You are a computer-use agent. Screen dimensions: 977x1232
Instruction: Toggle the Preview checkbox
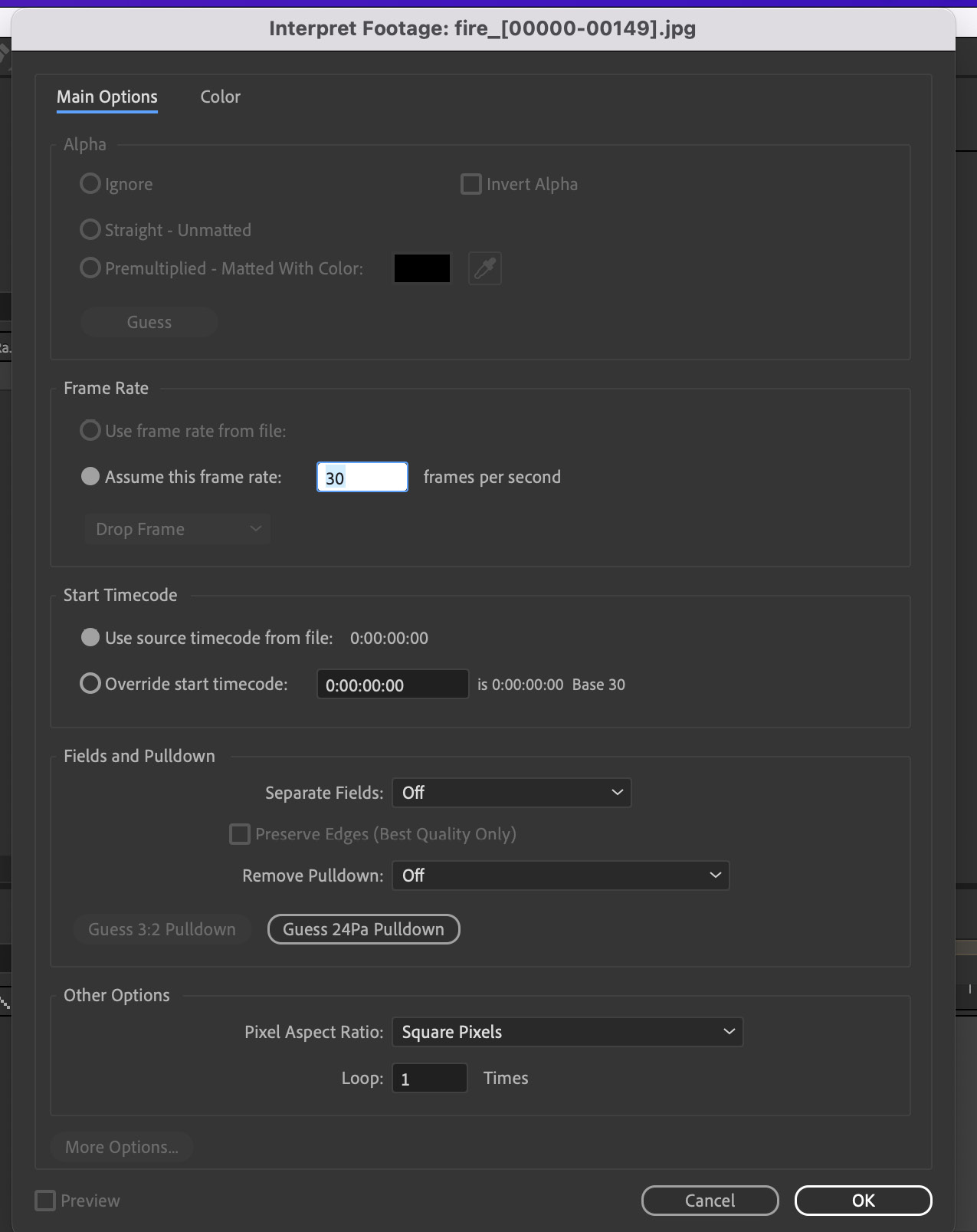pyautogui.click(x=45, y=1201)
